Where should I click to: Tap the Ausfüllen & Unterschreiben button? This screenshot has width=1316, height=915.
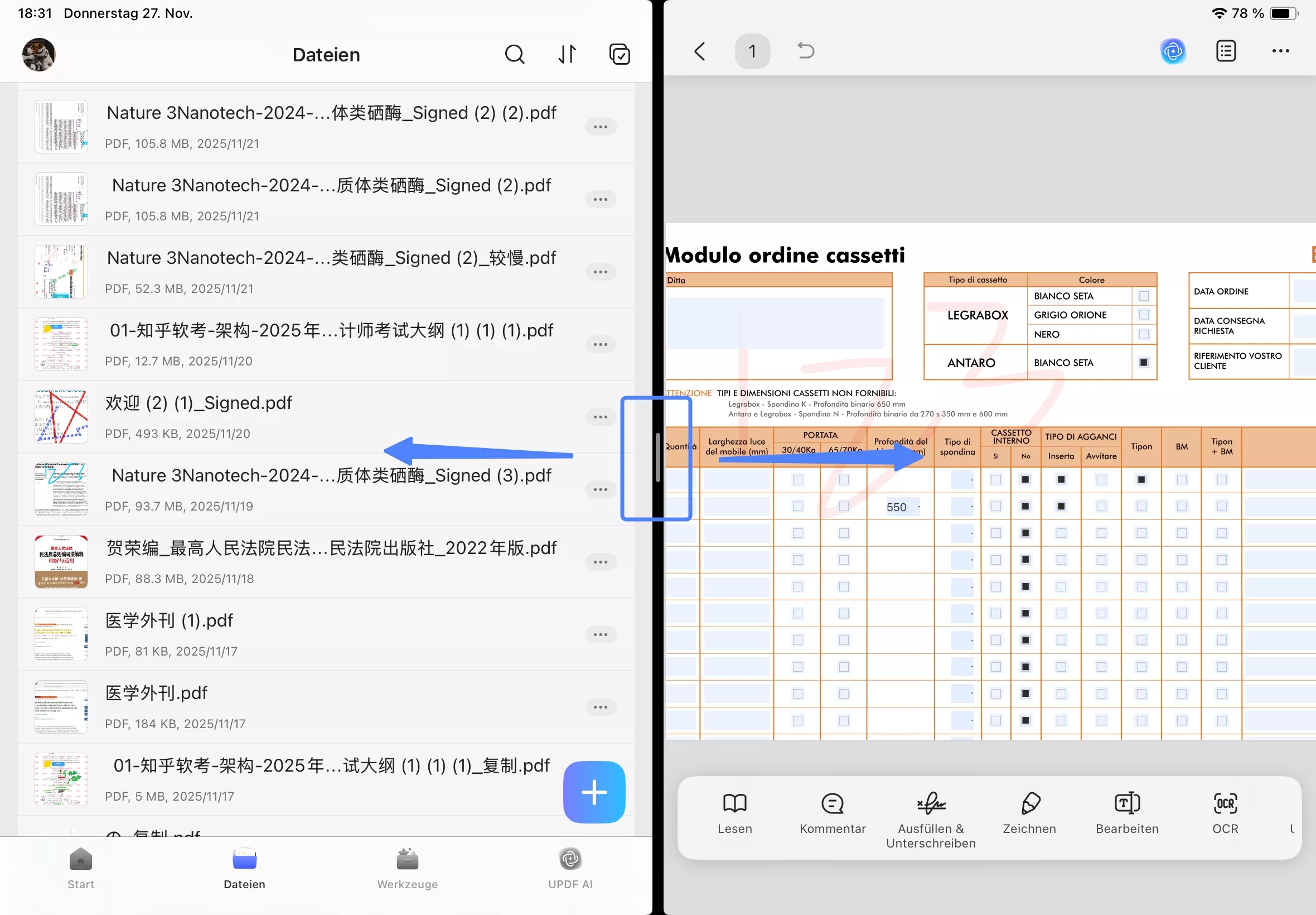[x=931, y=818]
